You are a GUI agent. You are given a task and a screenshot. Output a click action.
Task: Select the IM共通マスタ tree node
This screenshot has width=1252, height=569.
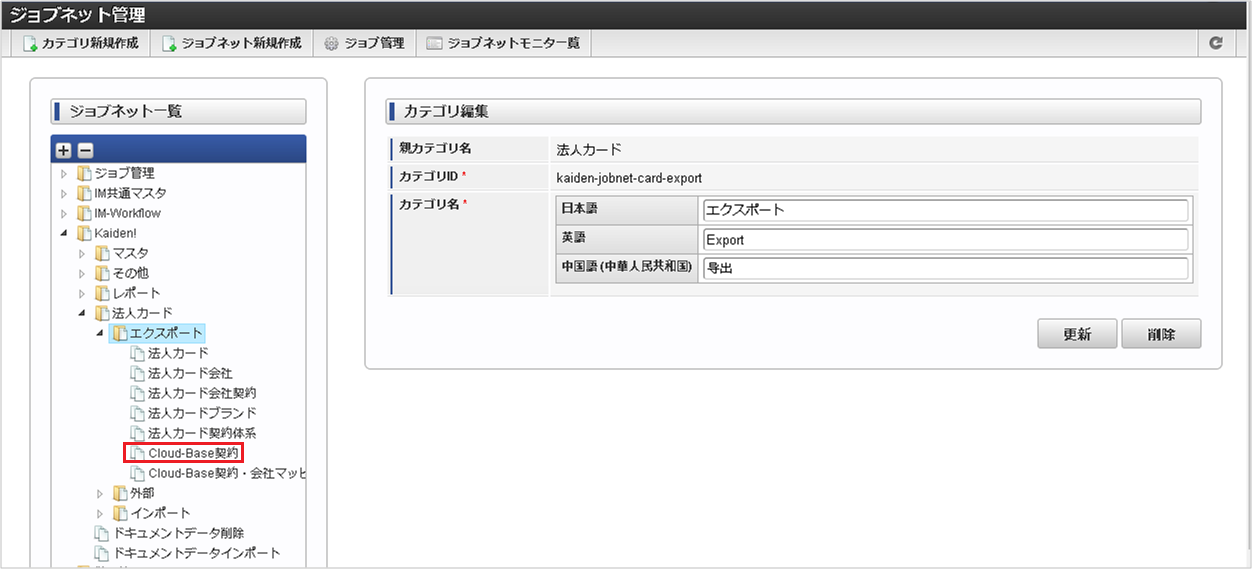130,193
